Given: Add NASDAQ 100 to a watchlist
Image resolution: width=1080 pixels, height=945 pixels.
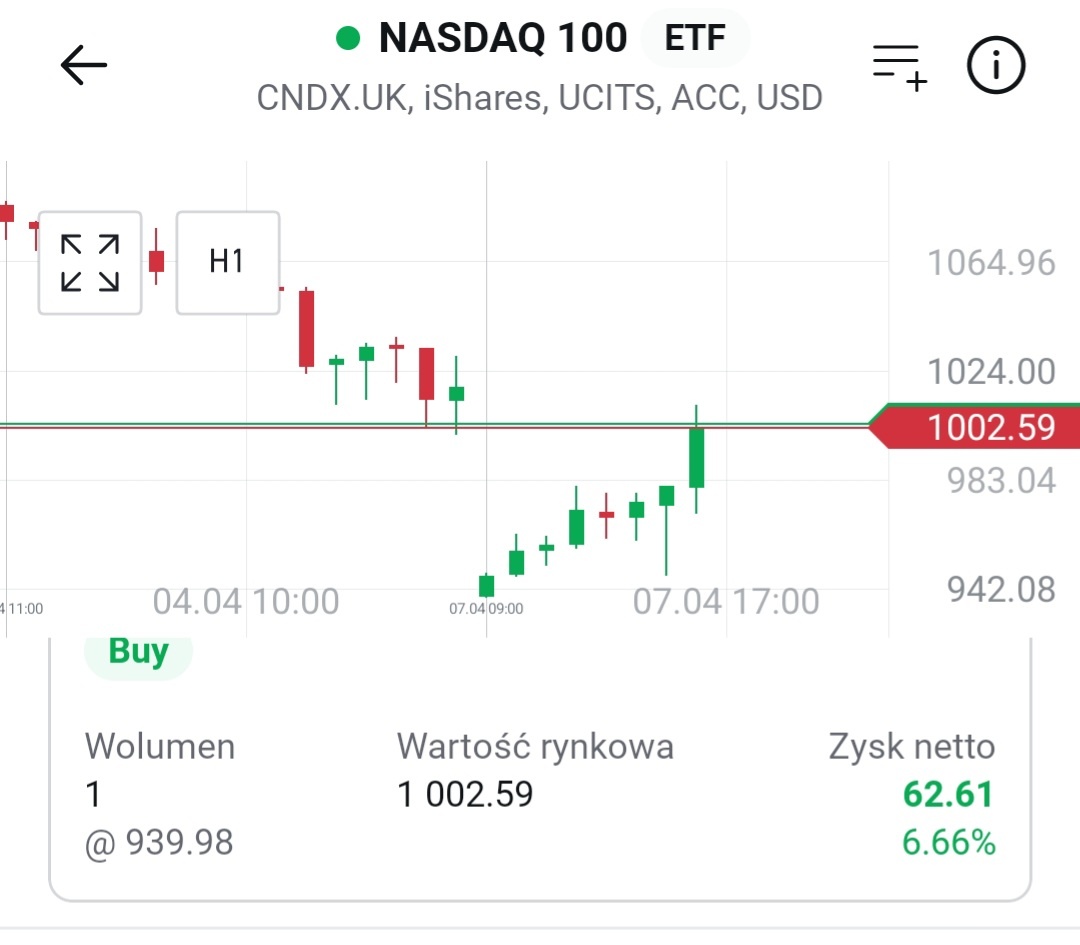Looking at the screenshot, I should click(900, 66).
